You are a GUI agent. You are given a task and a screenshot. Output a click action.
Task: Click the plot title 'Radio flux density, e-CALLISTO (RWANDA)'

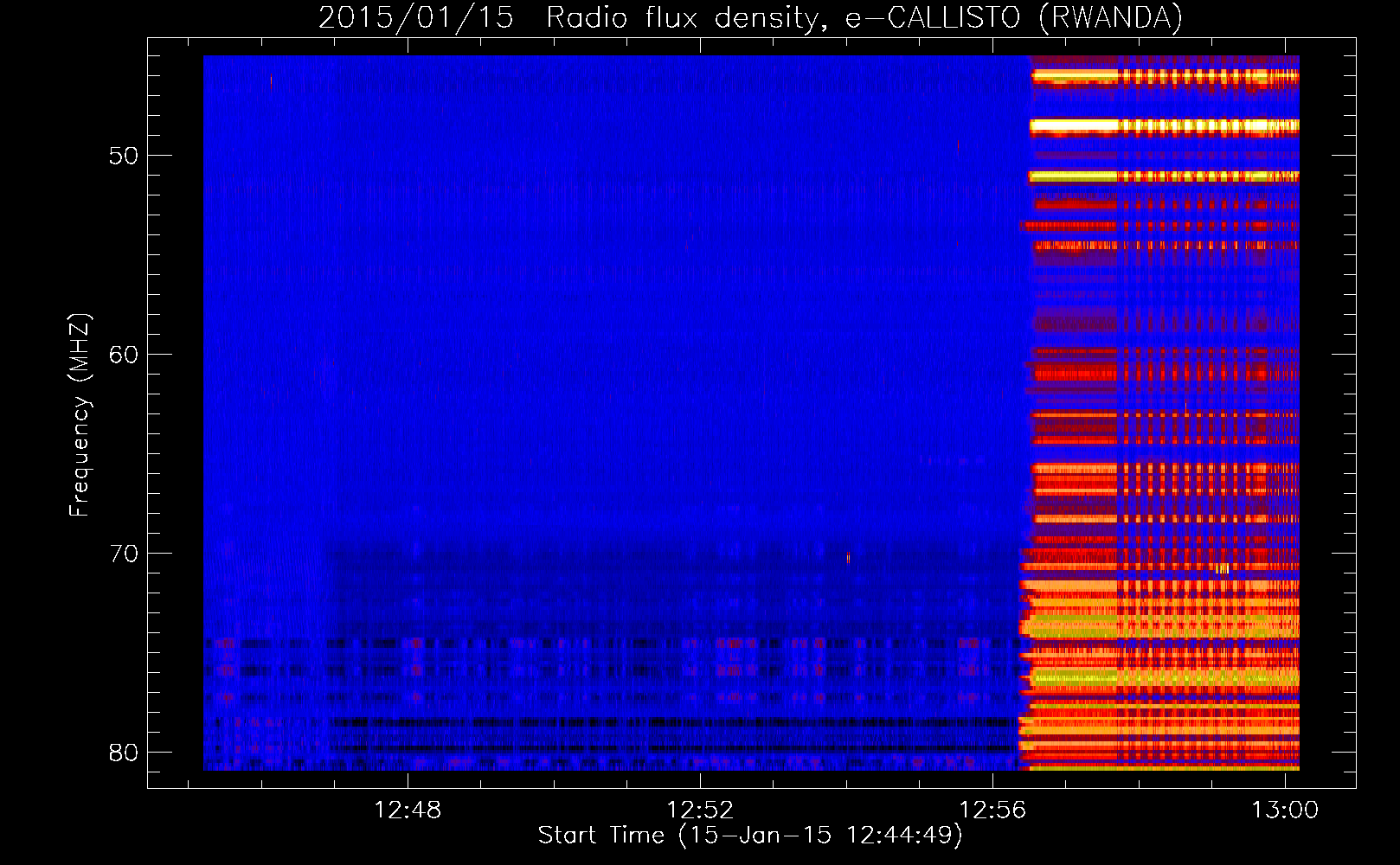point(864,18)
